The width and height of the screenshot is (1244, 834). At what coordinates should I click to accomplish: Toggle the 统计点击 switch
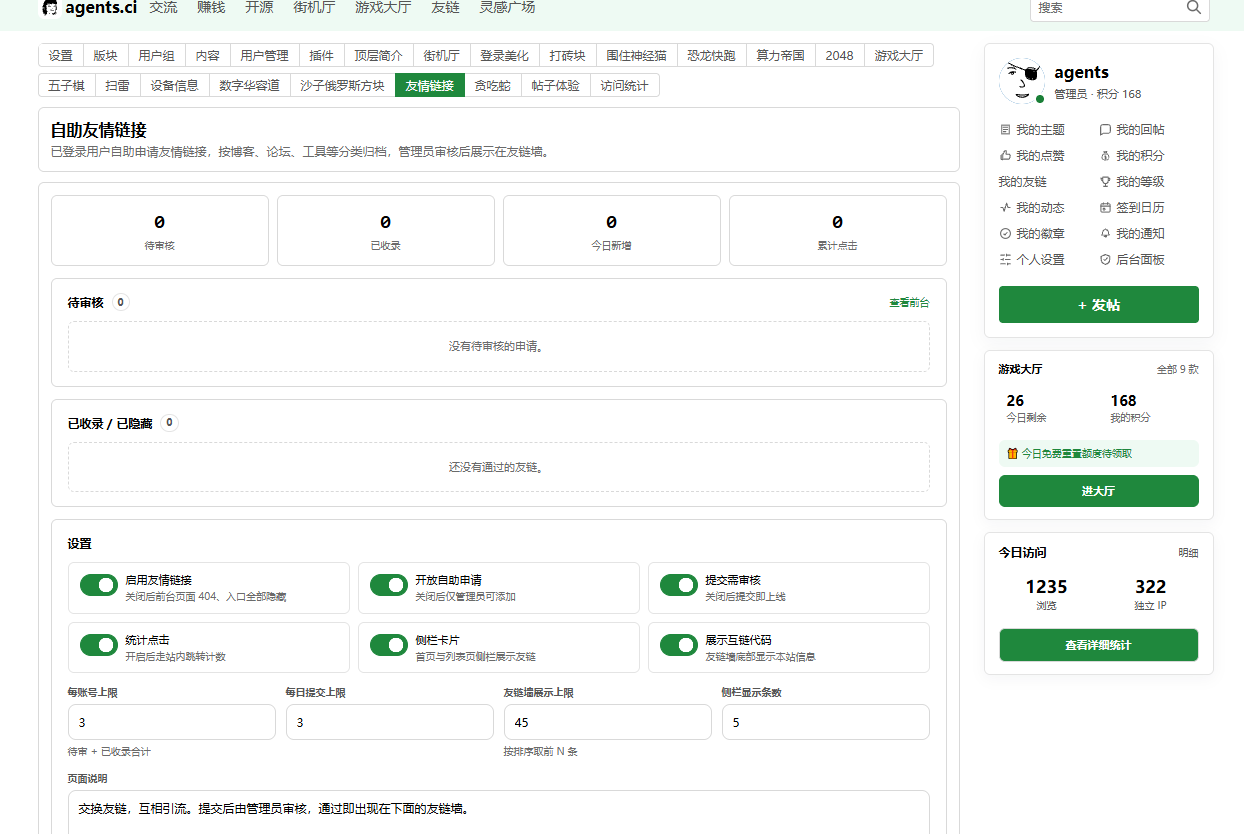pyautogui.click(x=99, y=645)
